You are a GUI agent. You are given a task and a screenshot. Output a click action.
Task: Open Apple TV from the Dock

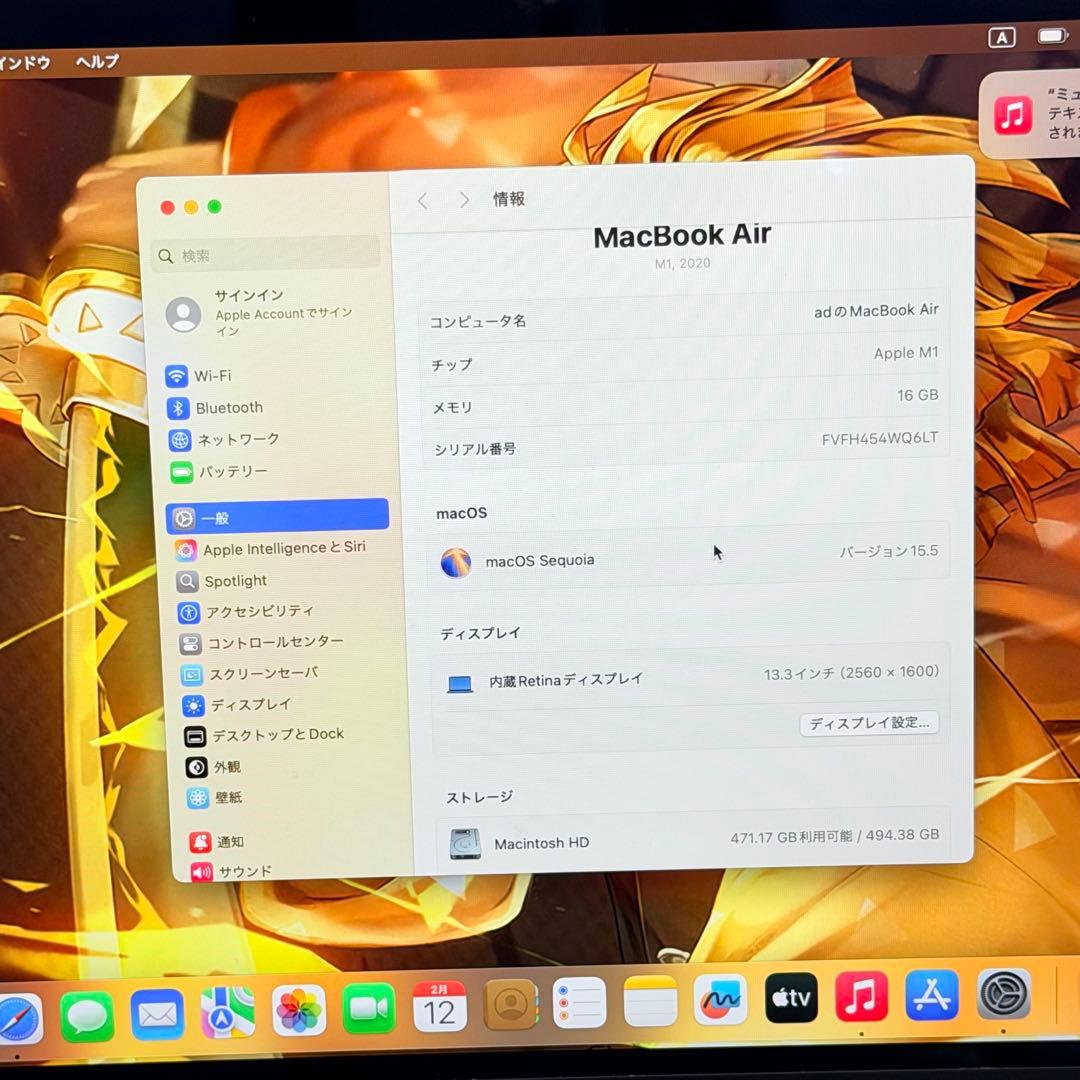tap(791, 997)
